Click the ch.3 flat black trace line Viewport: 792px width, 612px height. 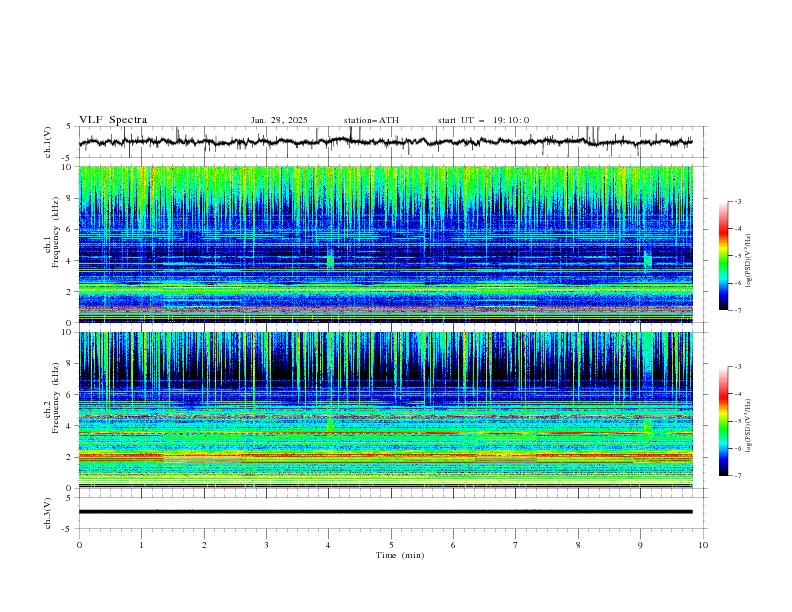click(x=385, y=512)
